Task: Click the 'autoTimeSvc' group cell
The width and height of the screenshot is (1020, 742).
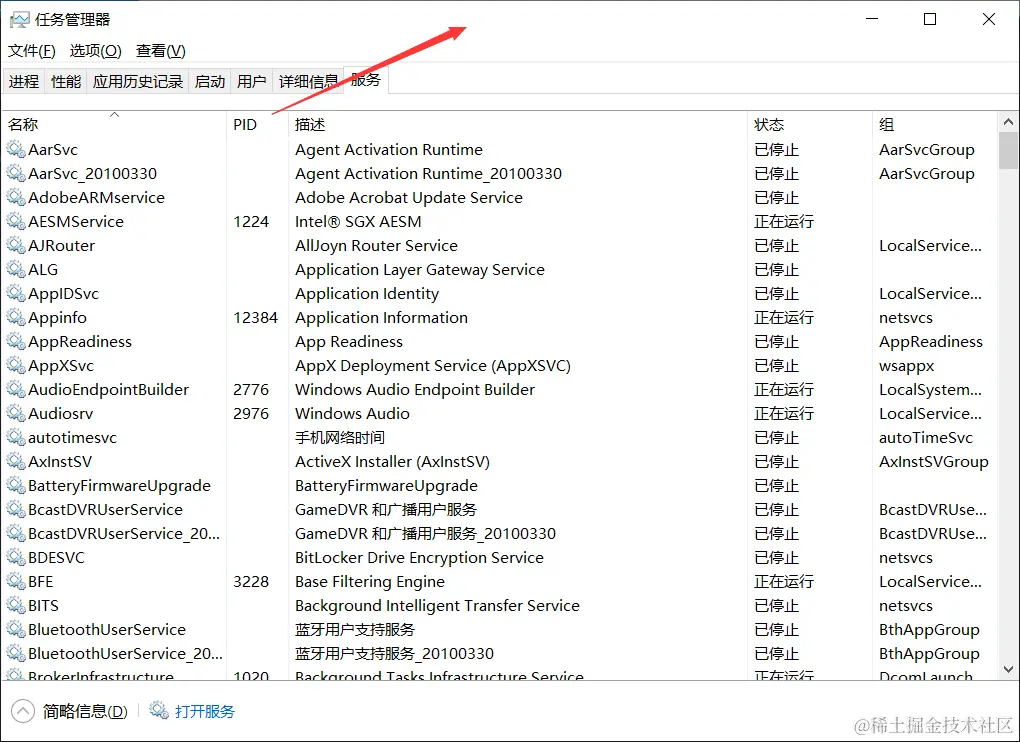Action: (x=926, y=438)
